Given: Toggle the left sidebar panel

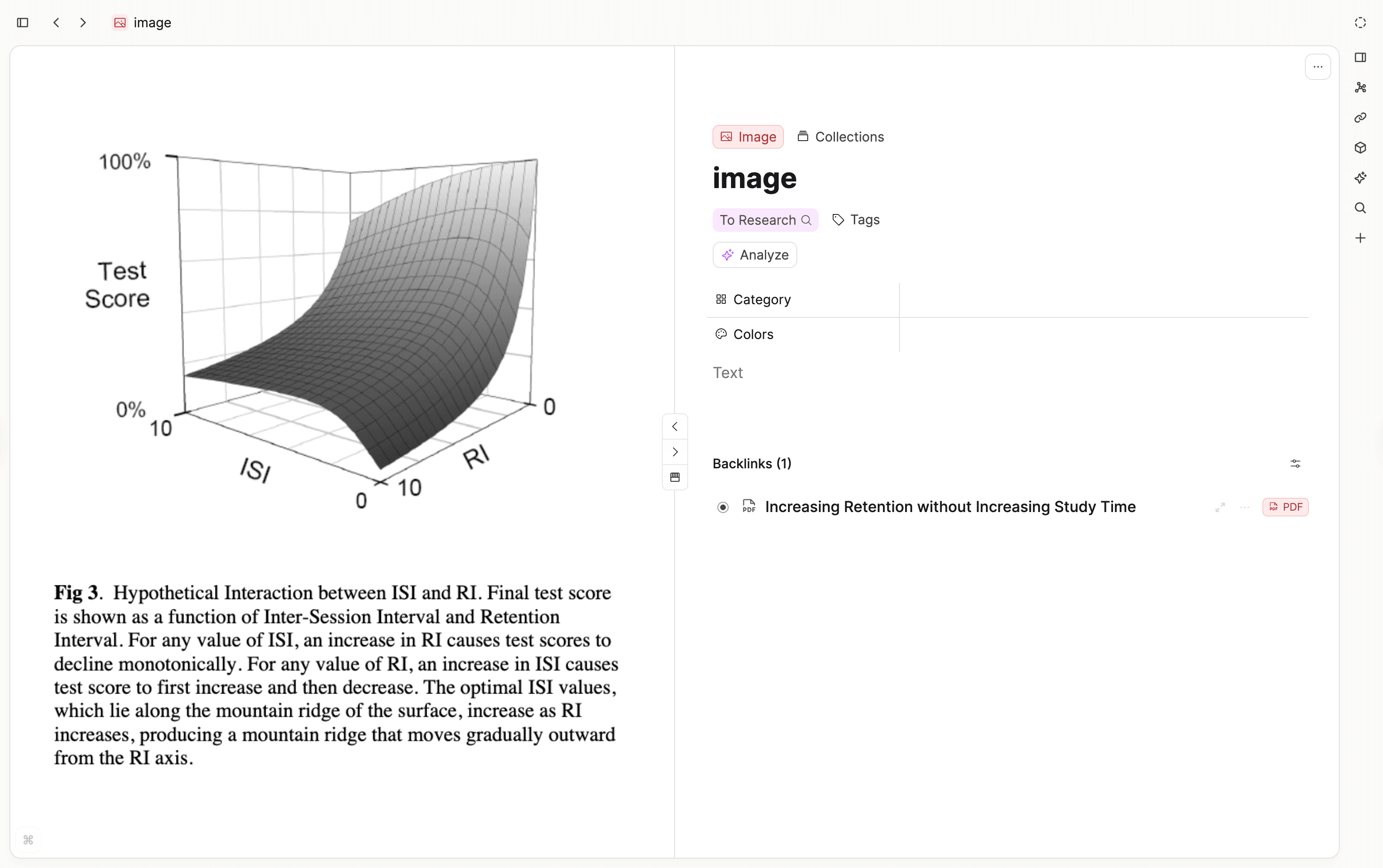Looking at the screenshot, I should pos(23,23).
